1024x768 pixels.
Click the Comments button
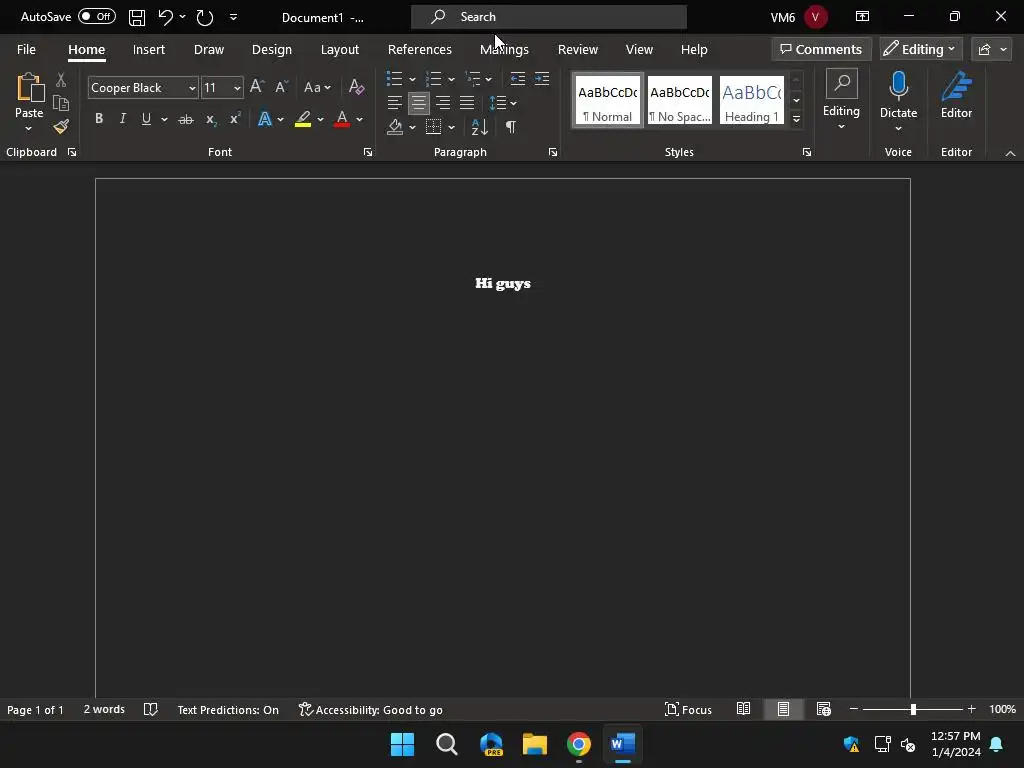tap(821, 49)
